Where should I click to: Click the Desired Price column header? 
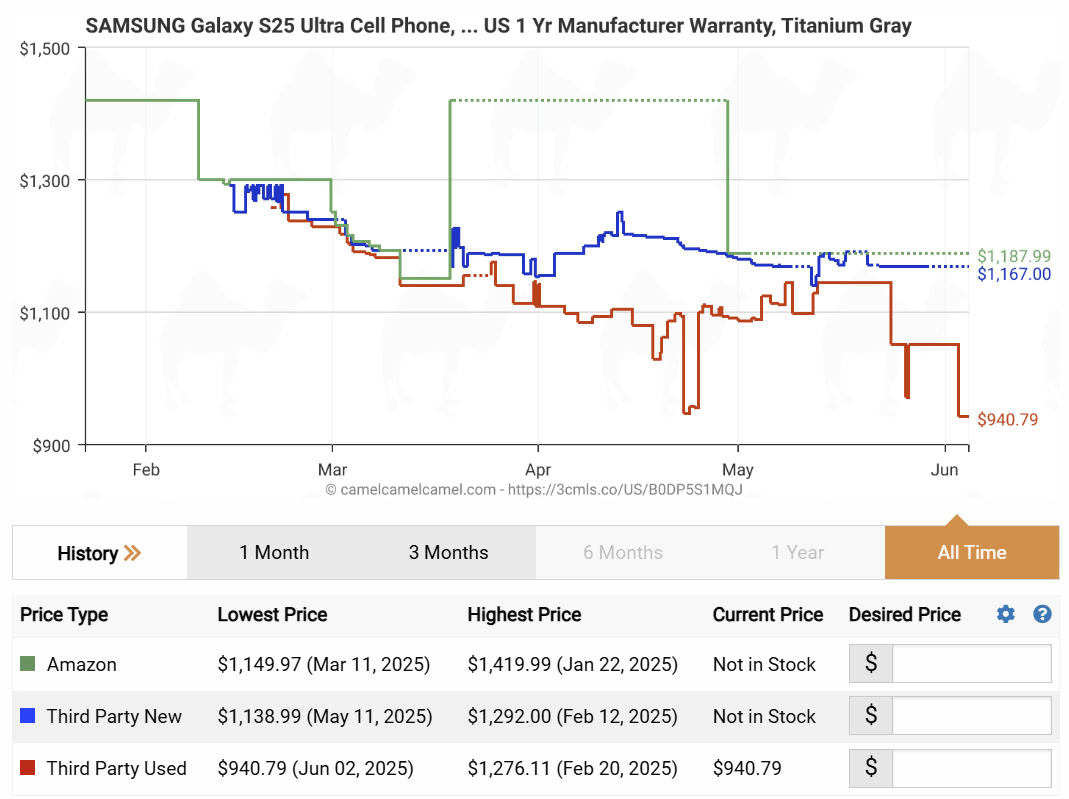coord(904,614)
